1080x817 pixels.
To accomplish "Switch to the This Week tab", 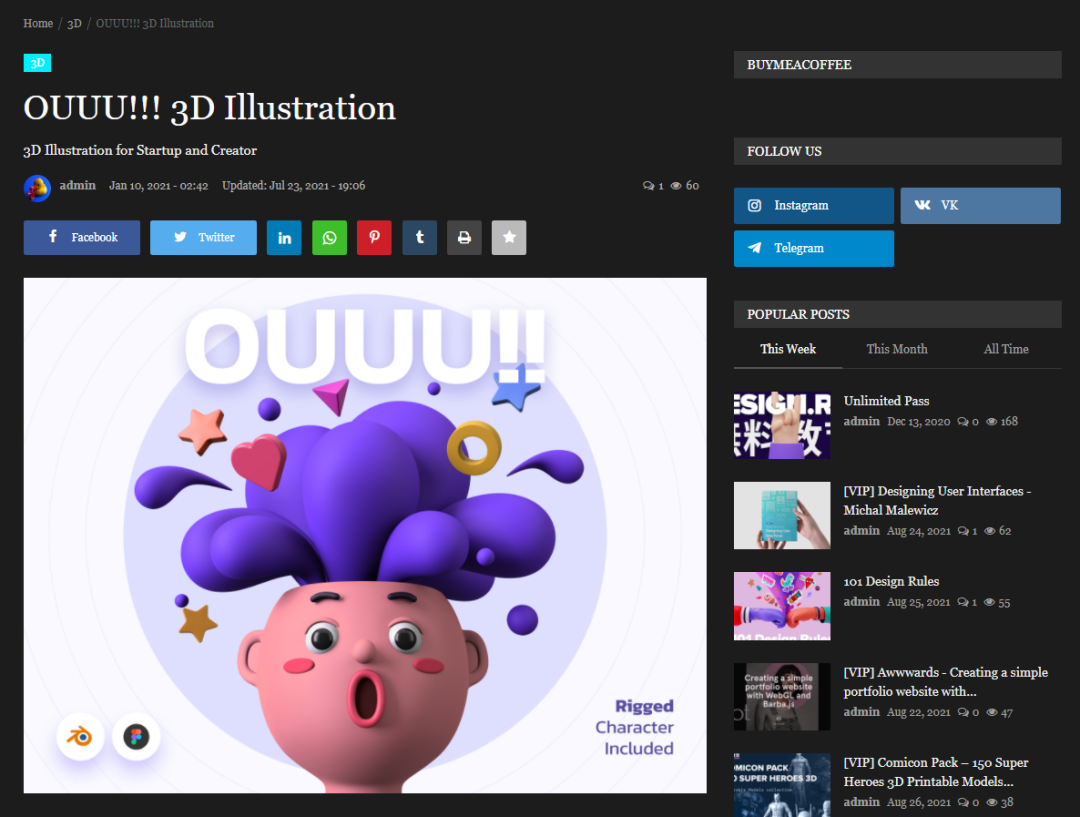I will click(x=788, y=349).
